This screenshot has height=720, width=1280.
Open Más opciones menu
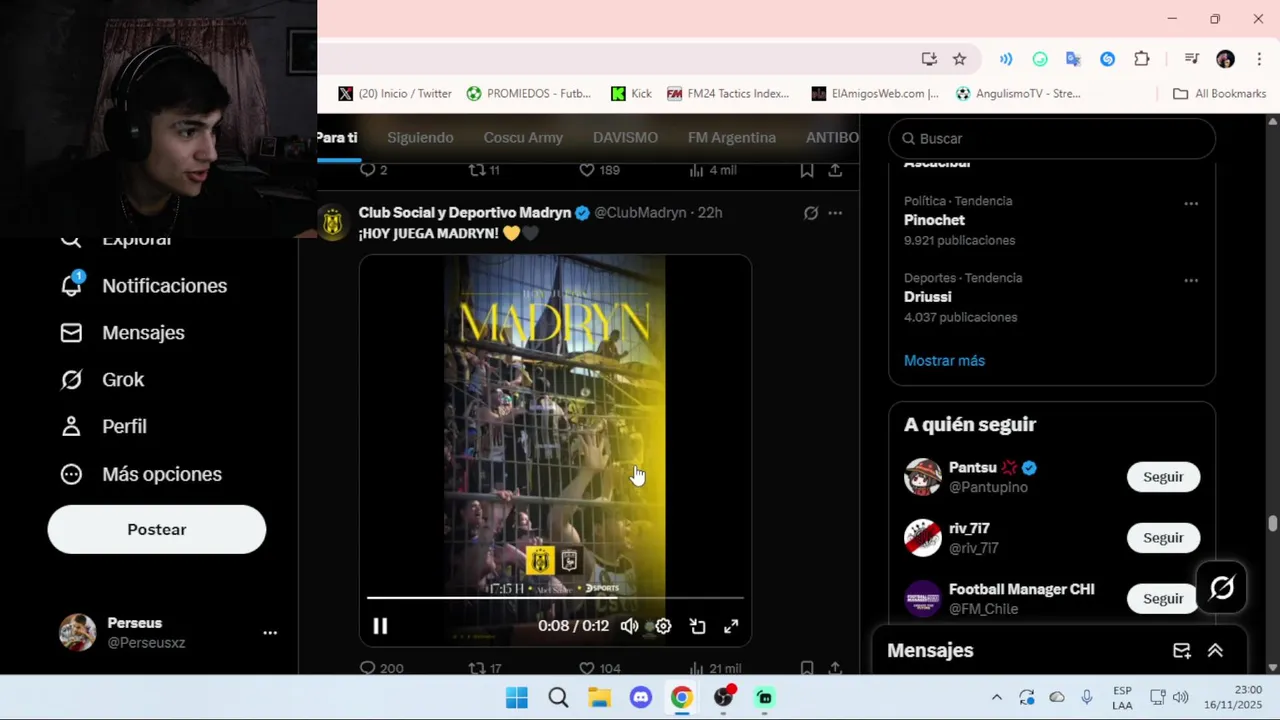point(141,474)
